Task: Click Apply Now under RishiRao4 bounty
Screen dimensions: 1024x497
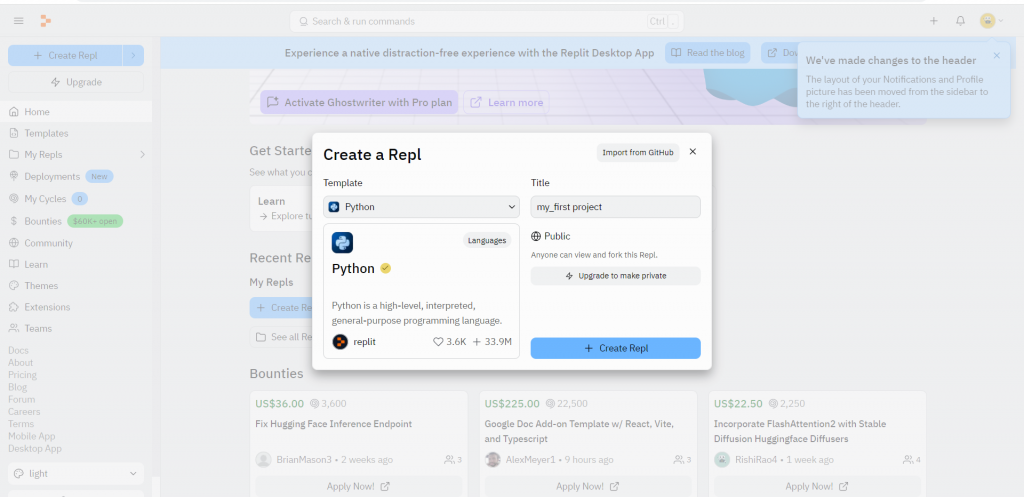Action: [817, 487]
